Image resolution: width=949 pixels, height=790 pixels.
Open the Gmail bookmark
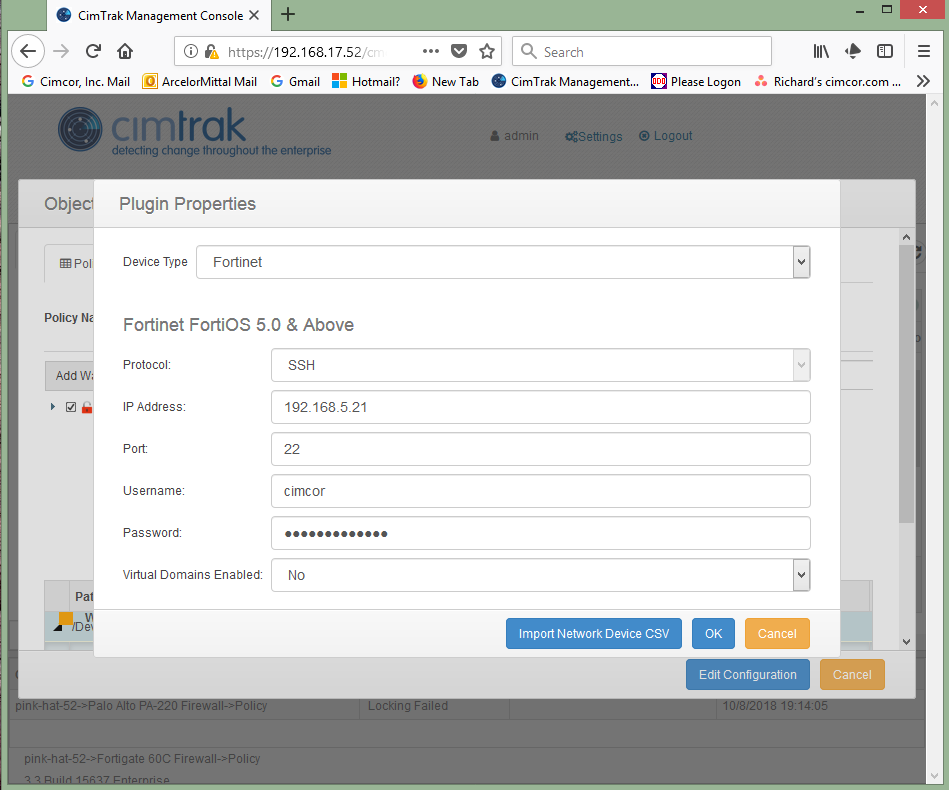pos(295,81)
